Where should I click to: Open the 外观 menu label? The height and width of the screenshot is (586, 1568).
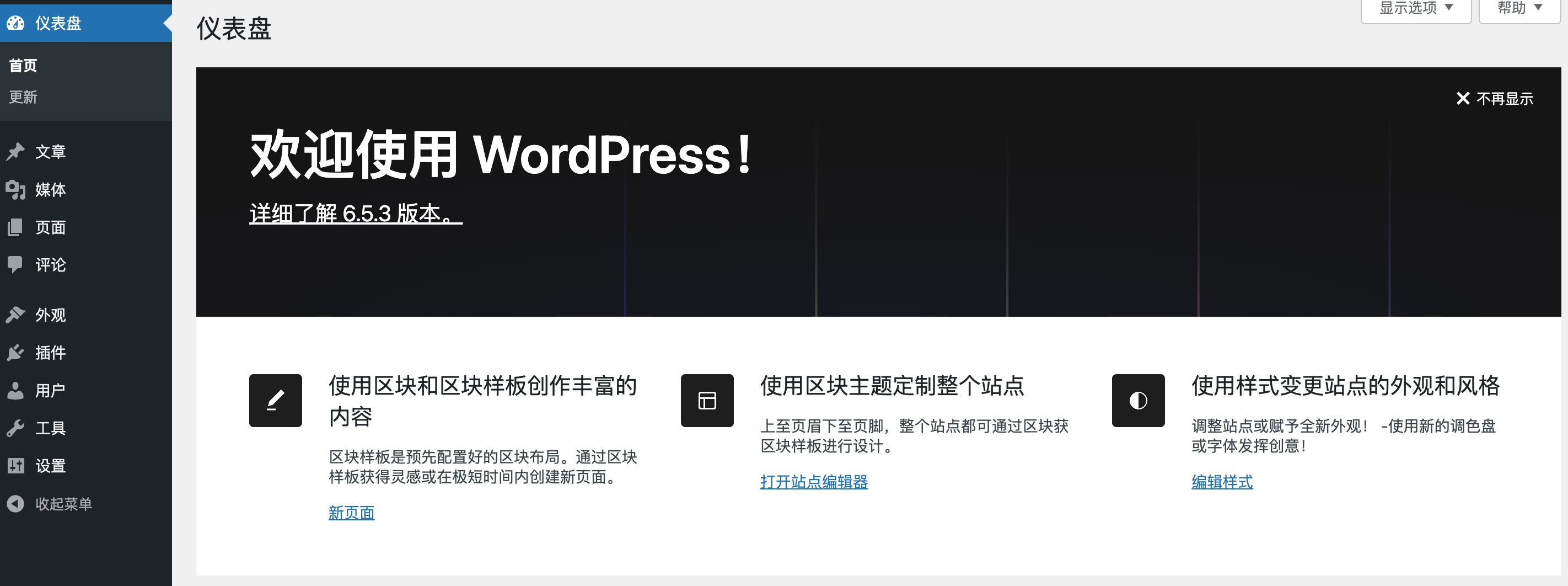point(51,315)
